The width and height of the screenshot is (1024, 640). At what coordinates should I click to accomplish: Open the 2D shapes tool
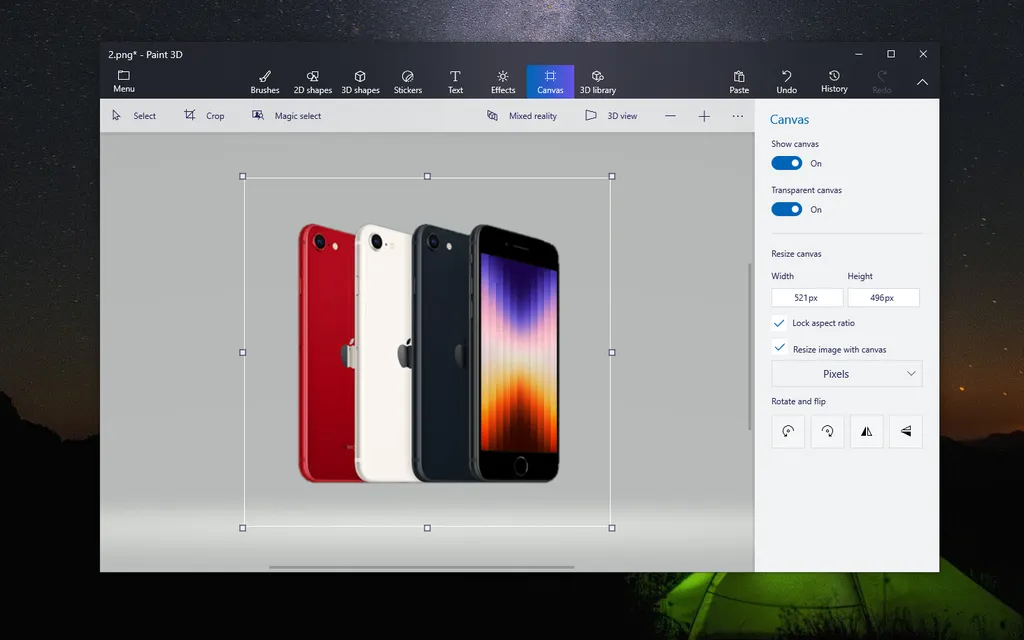click(312, 82)
